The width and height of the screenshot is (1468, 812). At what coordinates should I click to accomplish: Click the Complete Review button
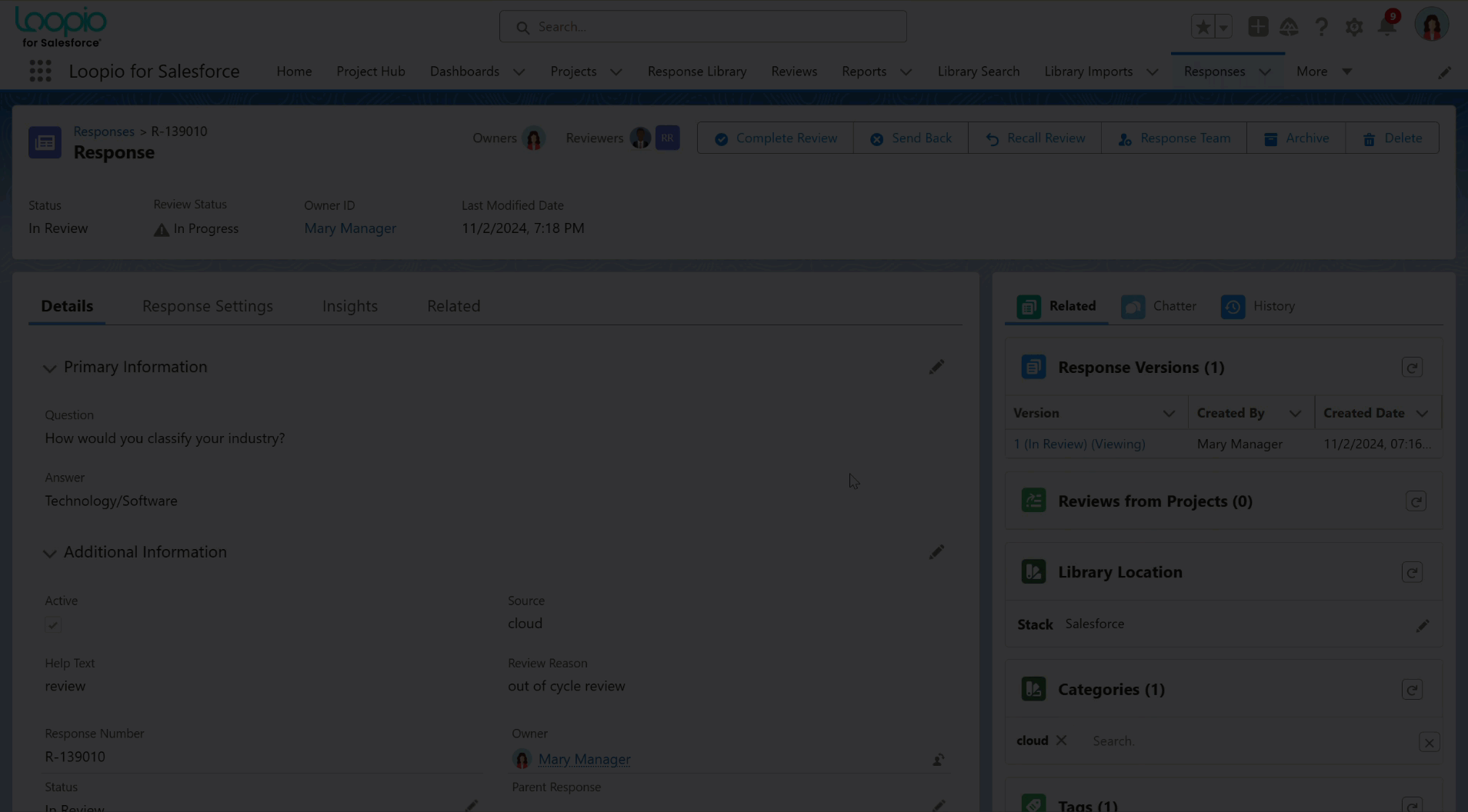pos(776,138)
